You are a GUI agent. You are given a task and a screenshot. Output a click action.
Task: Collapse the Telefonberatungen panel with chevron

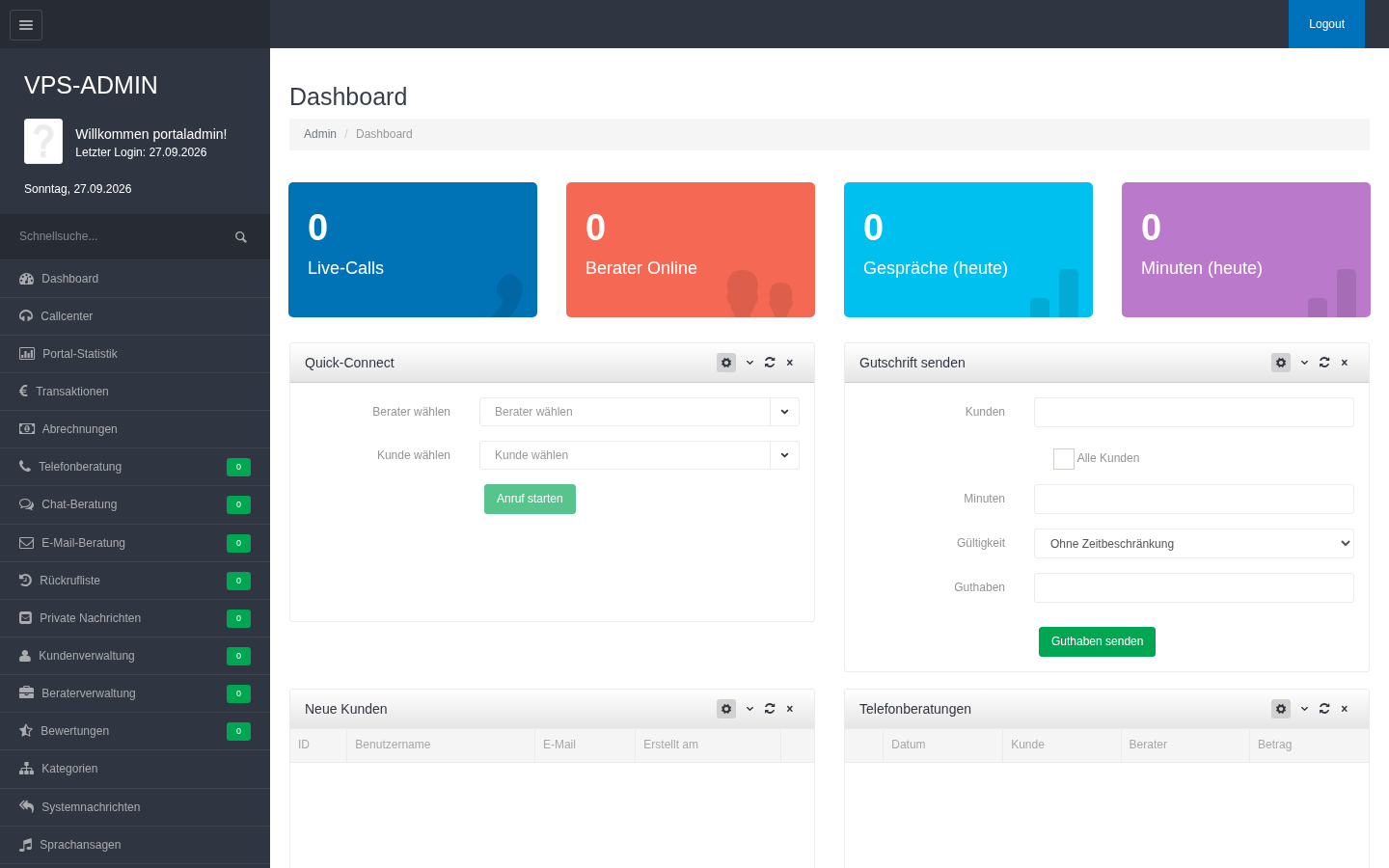pyautogui.click(x=1304, y=709)
